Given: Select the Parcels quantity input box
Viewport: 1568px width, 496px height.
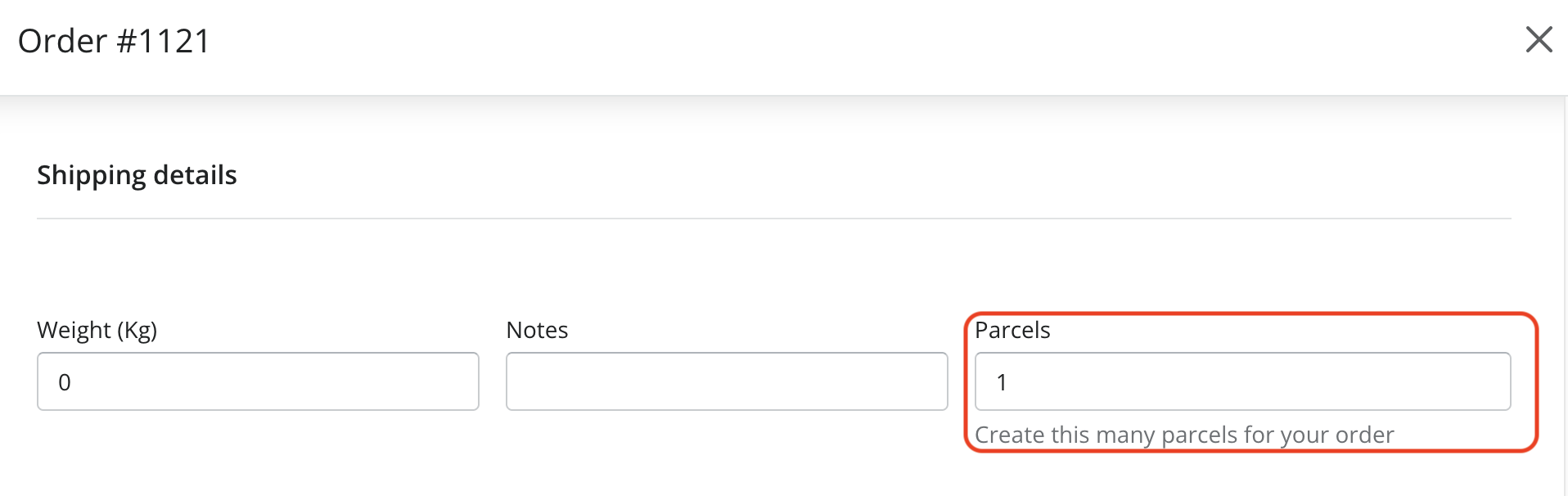Looking at the screenshot, I should [x=1242, y=381].
